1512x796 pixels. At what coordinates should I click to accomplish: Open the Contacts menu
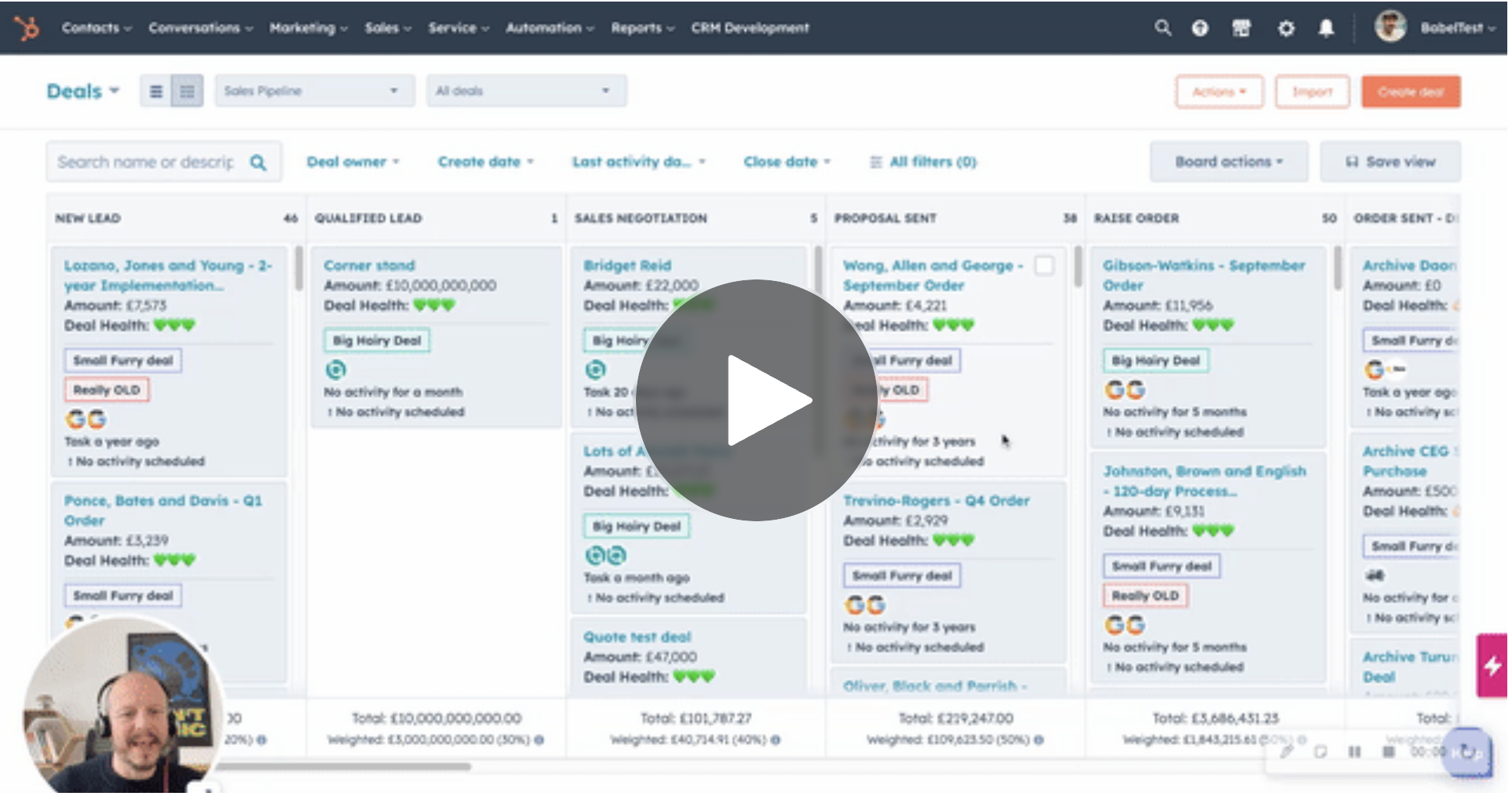(97, 28)
